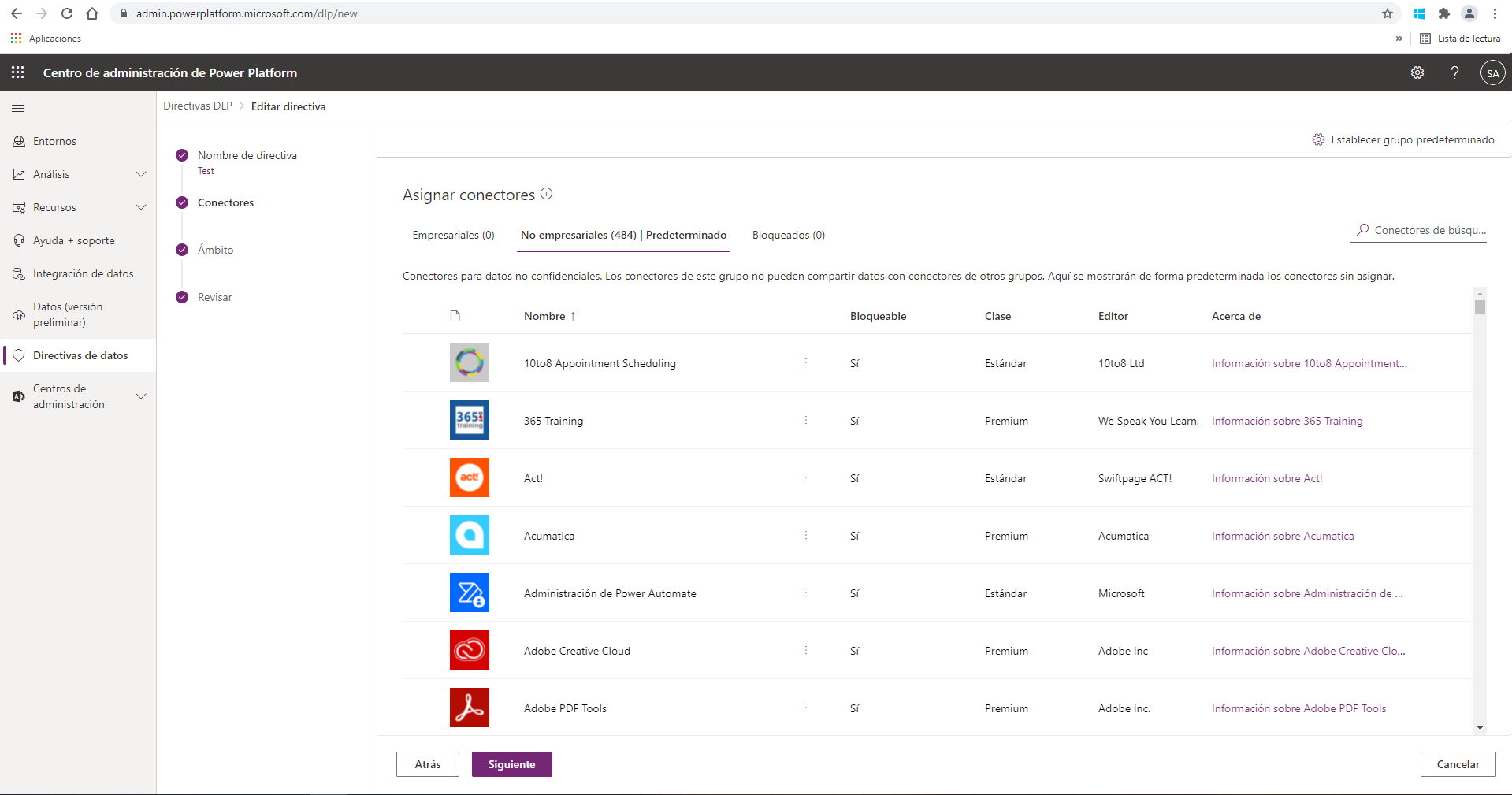Open more options for 10to8 Appointment Scheduling

coord(806,362)
